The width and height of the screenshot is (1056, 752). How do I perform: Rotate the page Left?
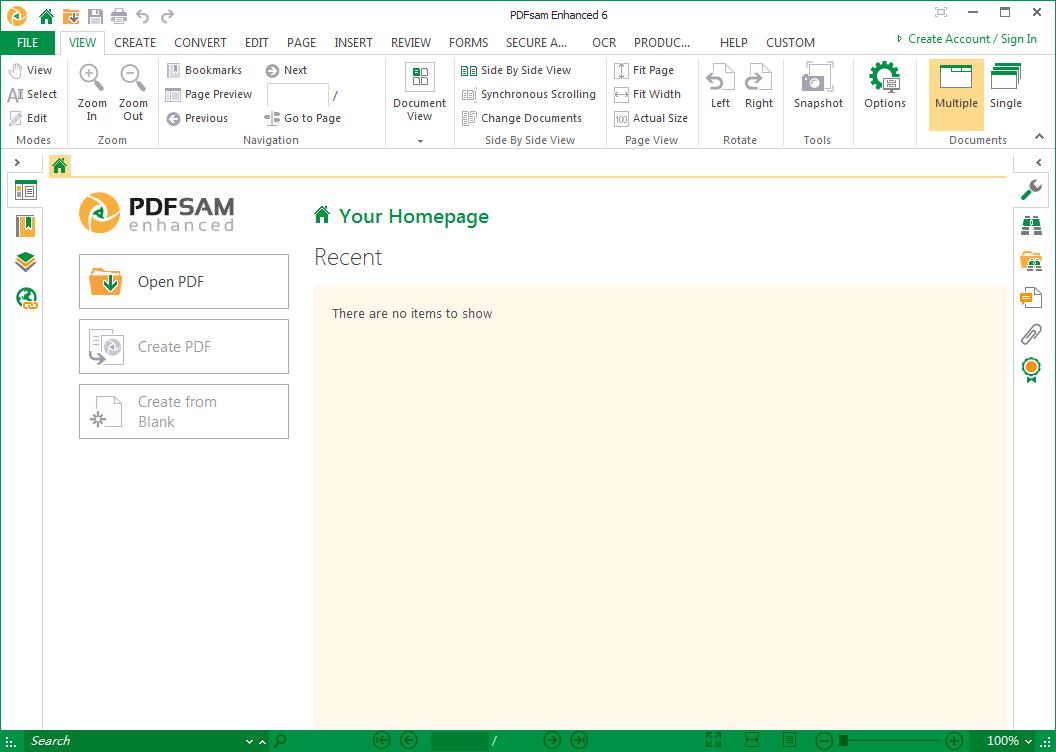(x=720, y=87)
